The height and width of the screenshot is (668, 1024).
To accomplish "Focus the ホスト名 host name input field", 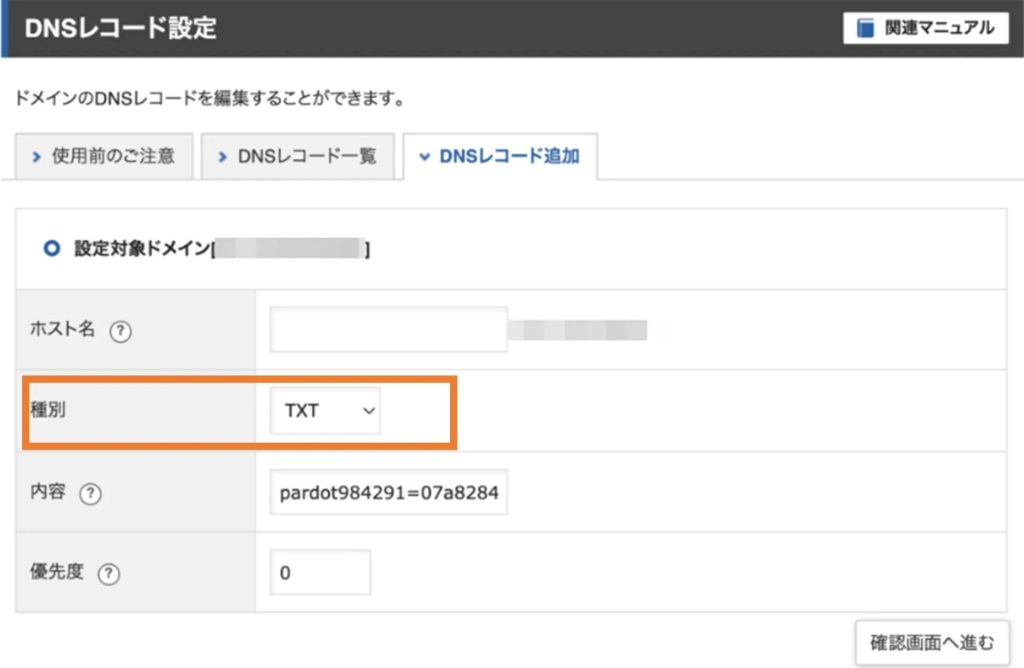I will click(x=389, y=330).
